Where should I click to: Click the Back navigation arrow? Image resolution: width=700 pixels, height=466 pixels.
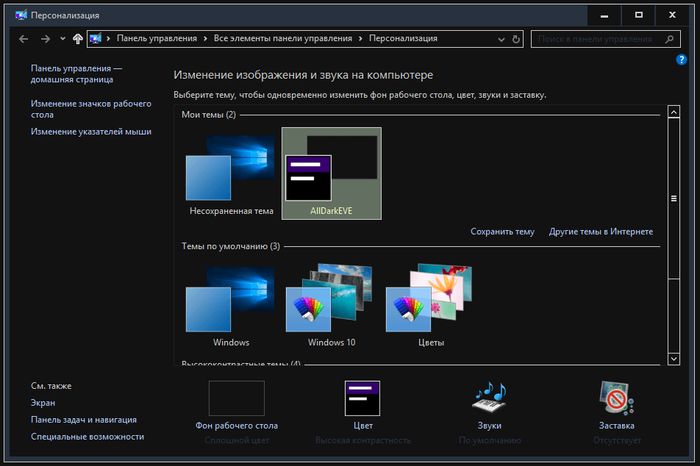pos(24,39)
